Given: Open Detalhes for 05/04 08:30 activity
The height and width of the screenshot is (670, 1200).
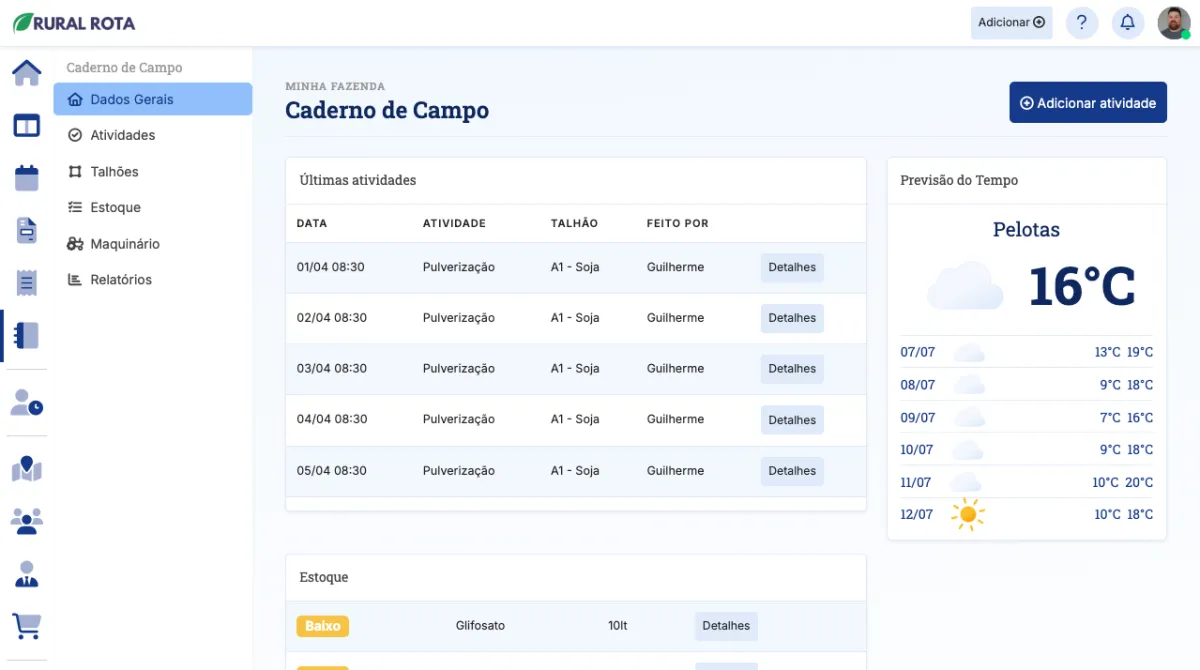Looking at the screenshot, I should tap(792, 471).
